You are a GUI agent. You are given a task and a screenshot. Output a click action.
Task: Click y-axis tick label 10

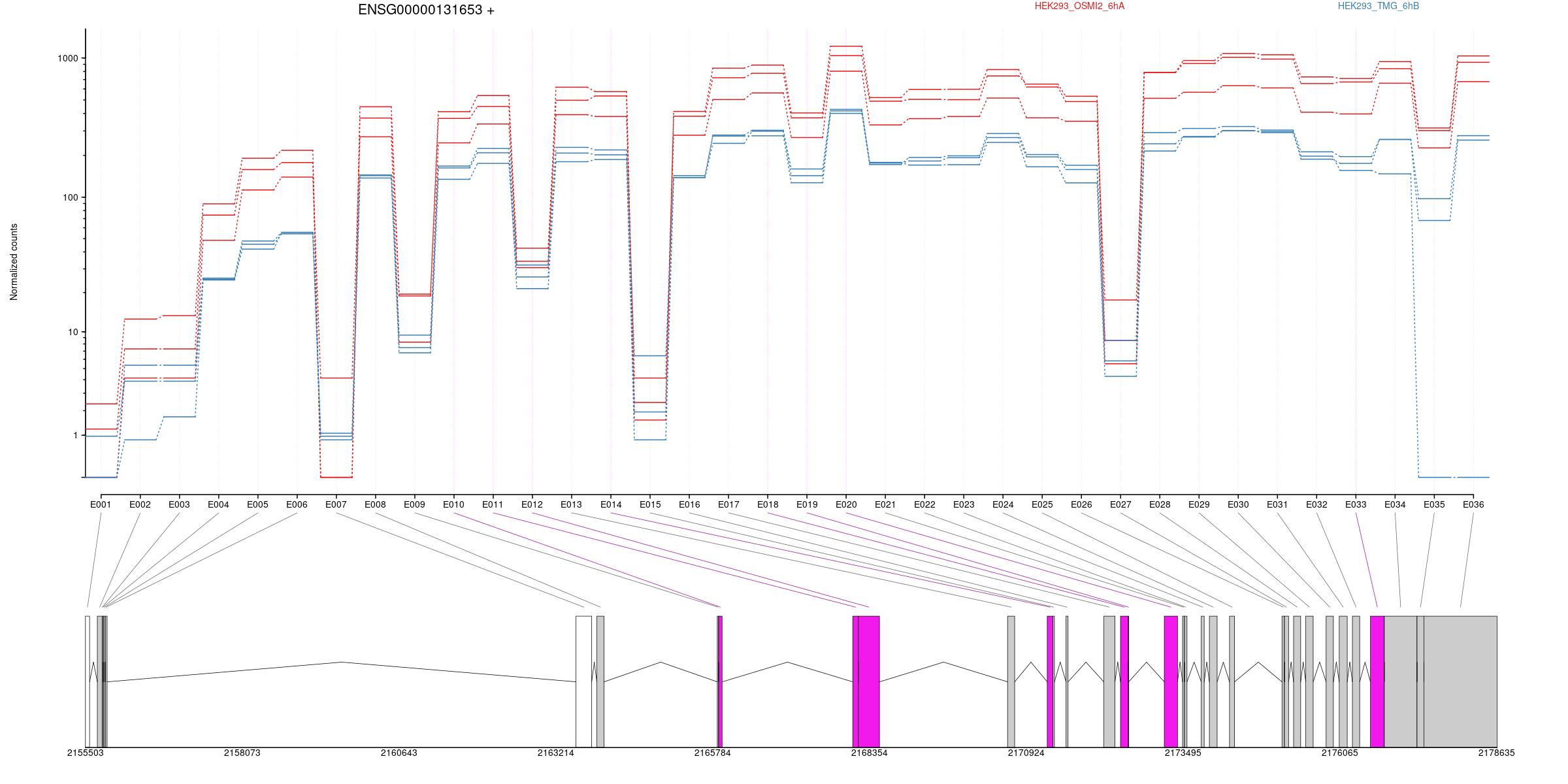pos(73,332)
